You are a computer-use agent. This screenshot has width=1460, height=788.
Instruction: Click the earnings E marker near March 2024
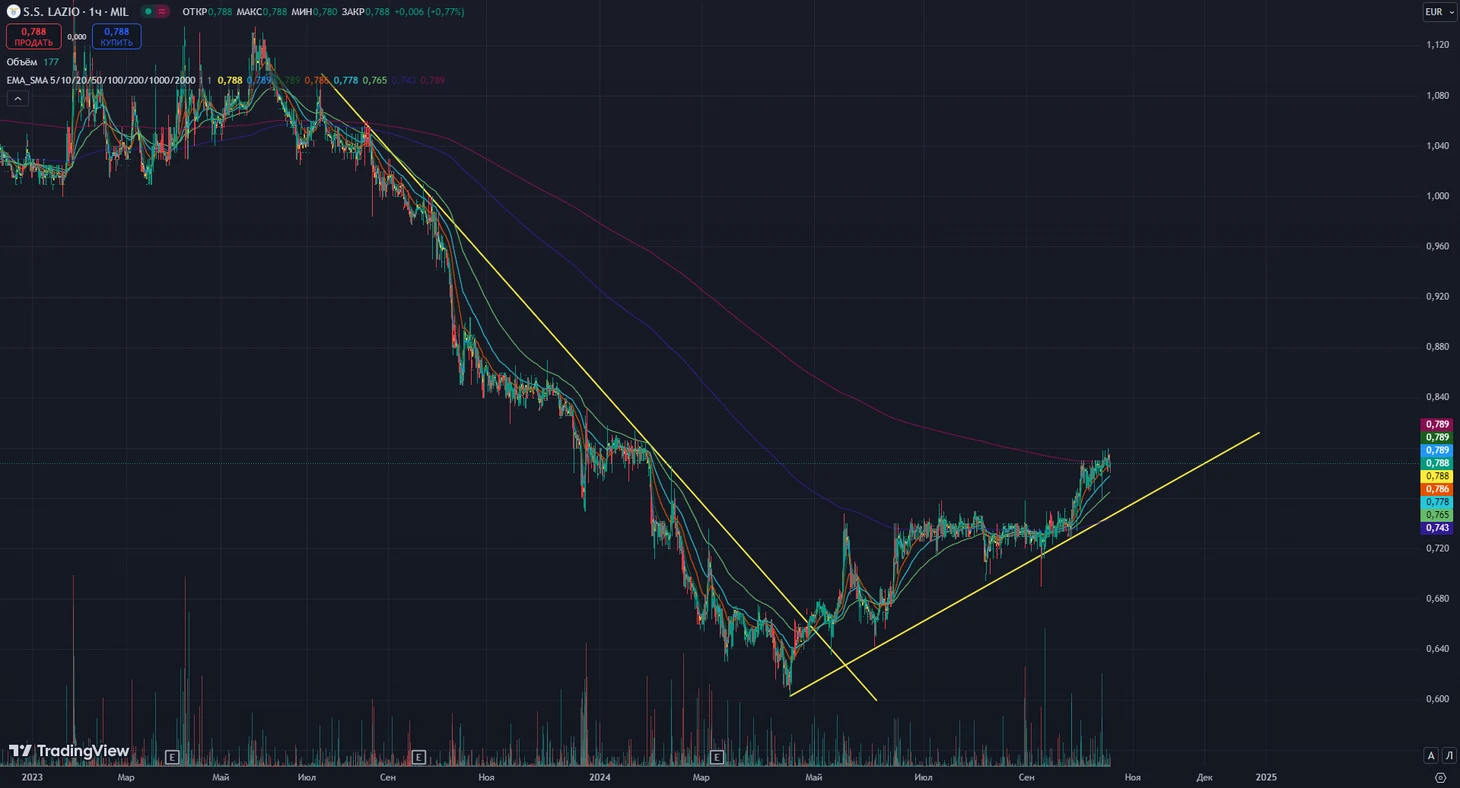click(x=716, y=757)
